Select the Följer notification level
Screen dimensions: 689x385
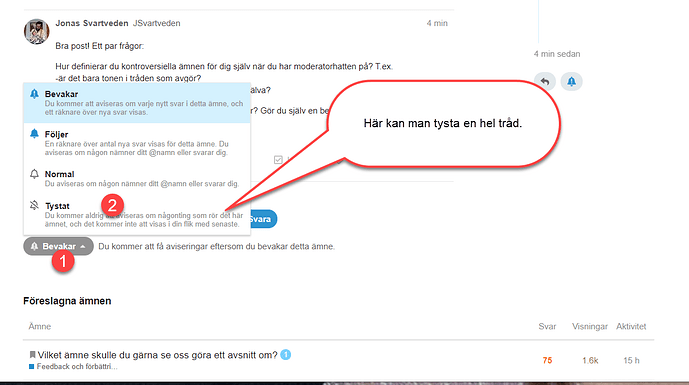point(137,143)
